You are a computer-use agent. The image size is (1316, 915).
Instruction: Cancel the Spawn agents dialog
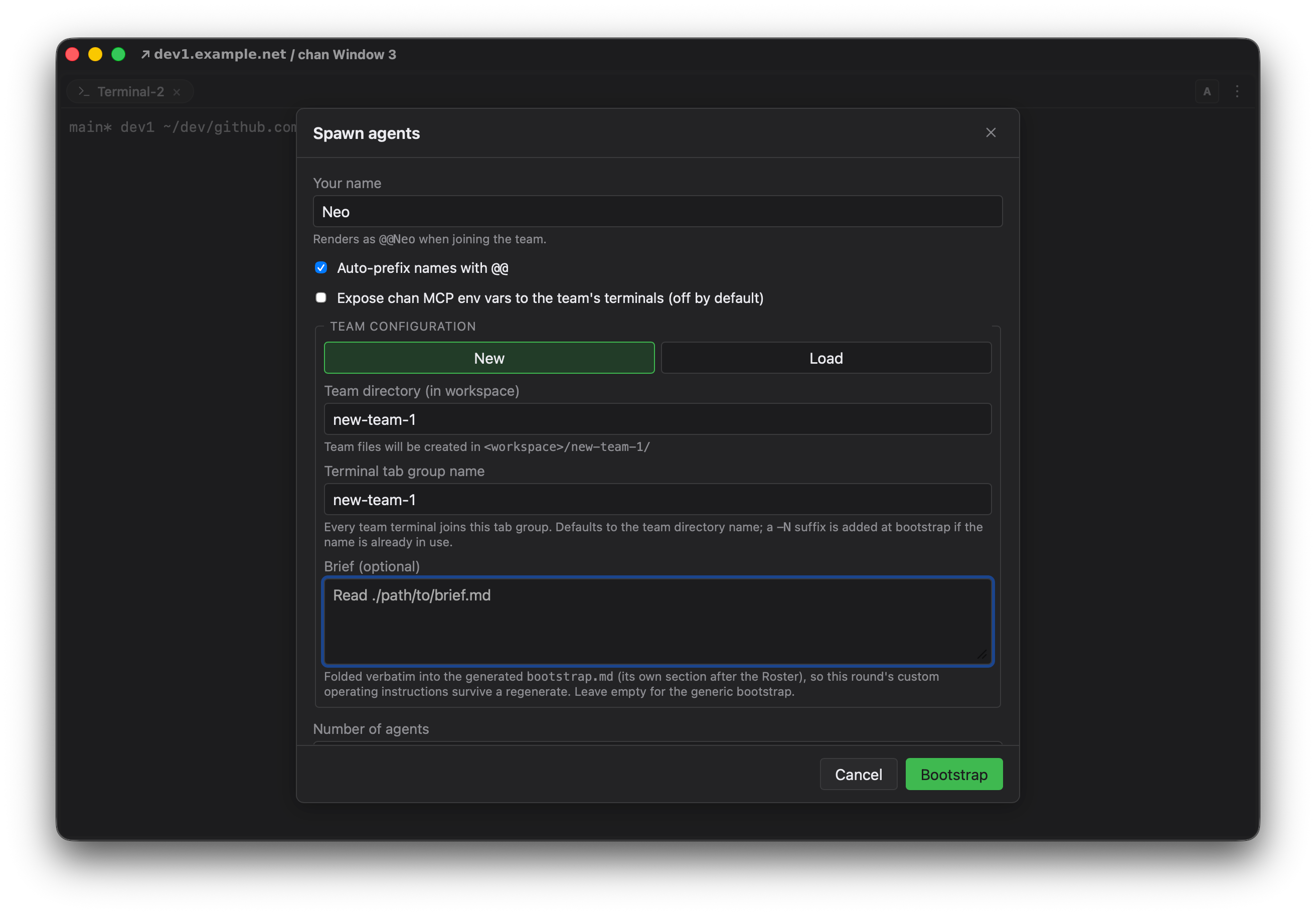[858, 775]
